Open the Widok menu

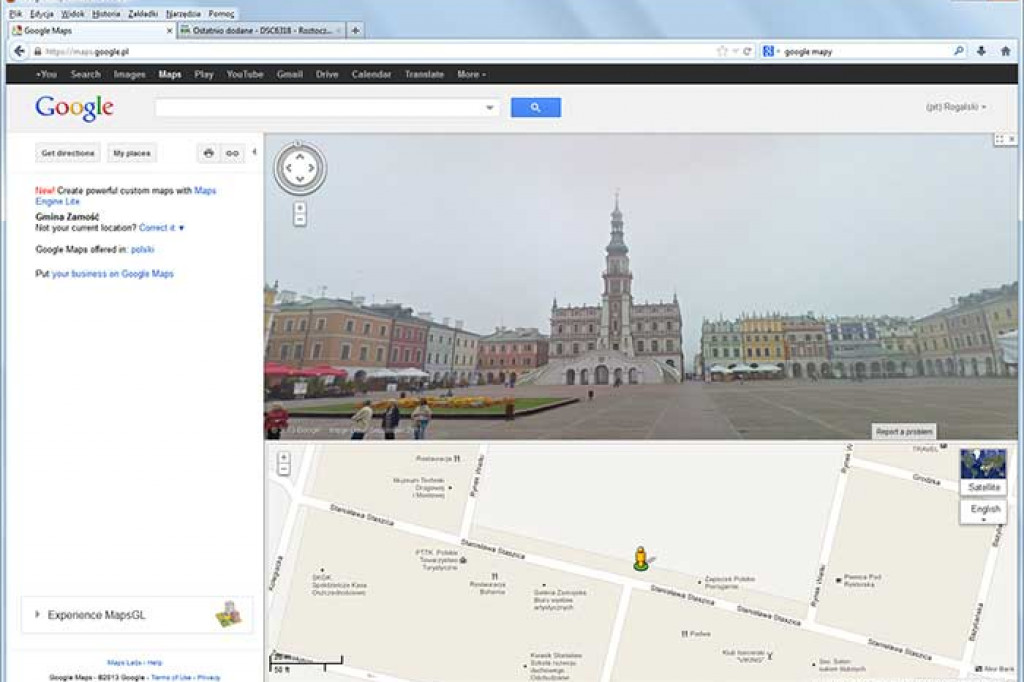(72, 14)
